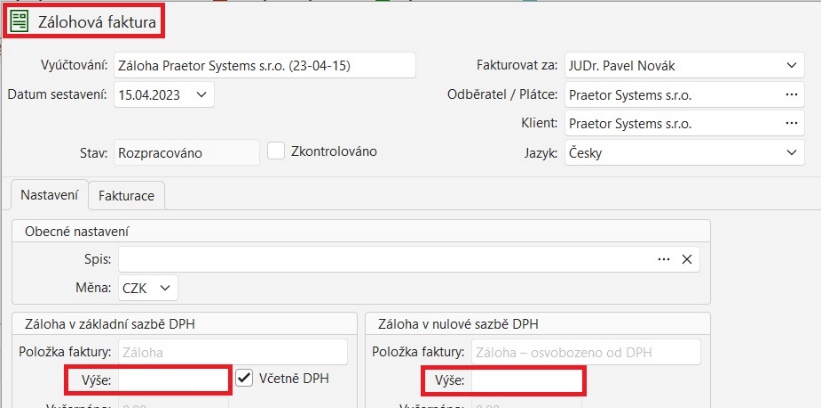Select the Nastavení tab
The height and width of the screenshot is (408, 821).
pyautogui.click(x=49, y=196)
